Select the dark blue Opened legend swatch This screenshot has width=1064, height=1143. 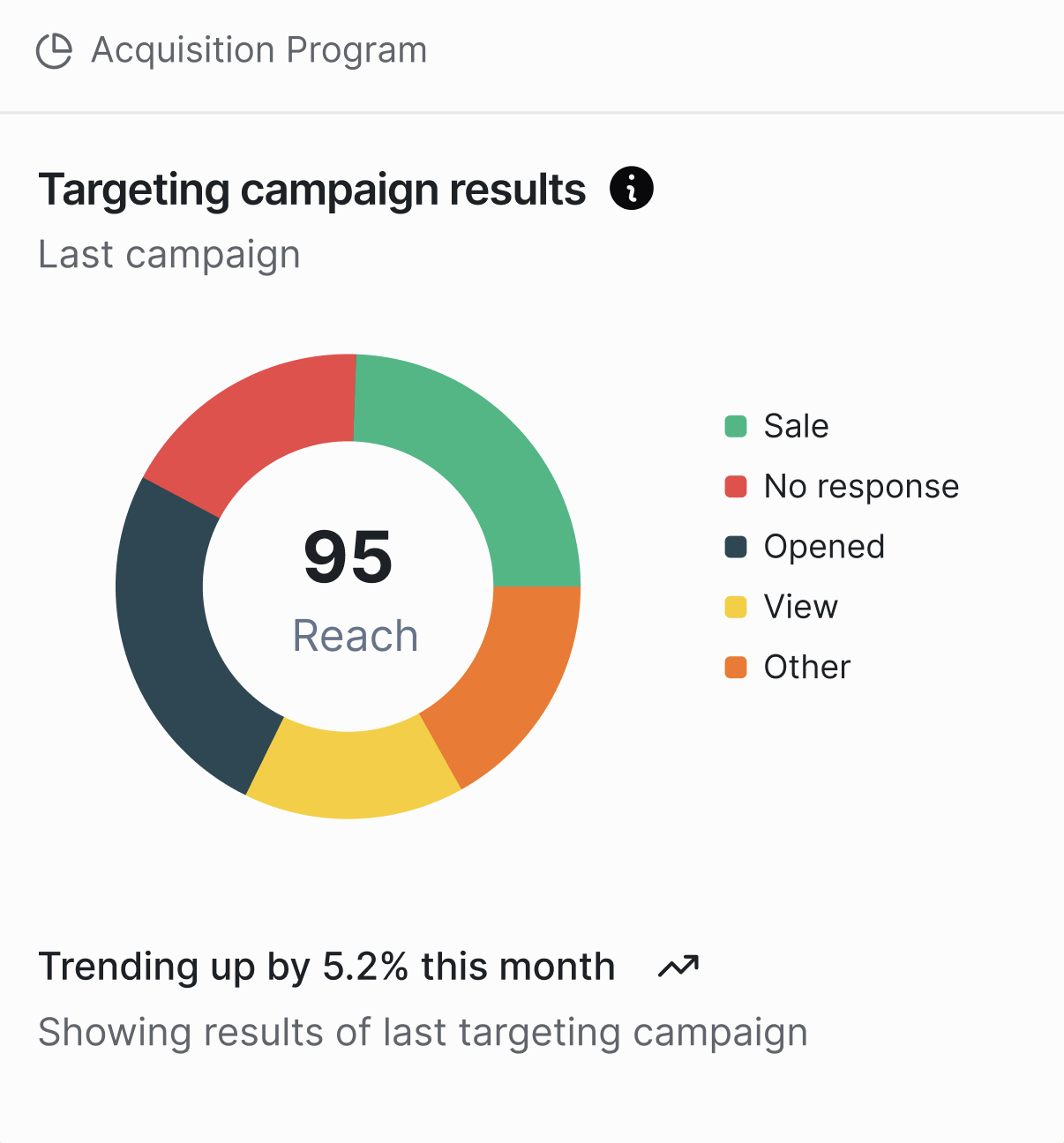736,547
